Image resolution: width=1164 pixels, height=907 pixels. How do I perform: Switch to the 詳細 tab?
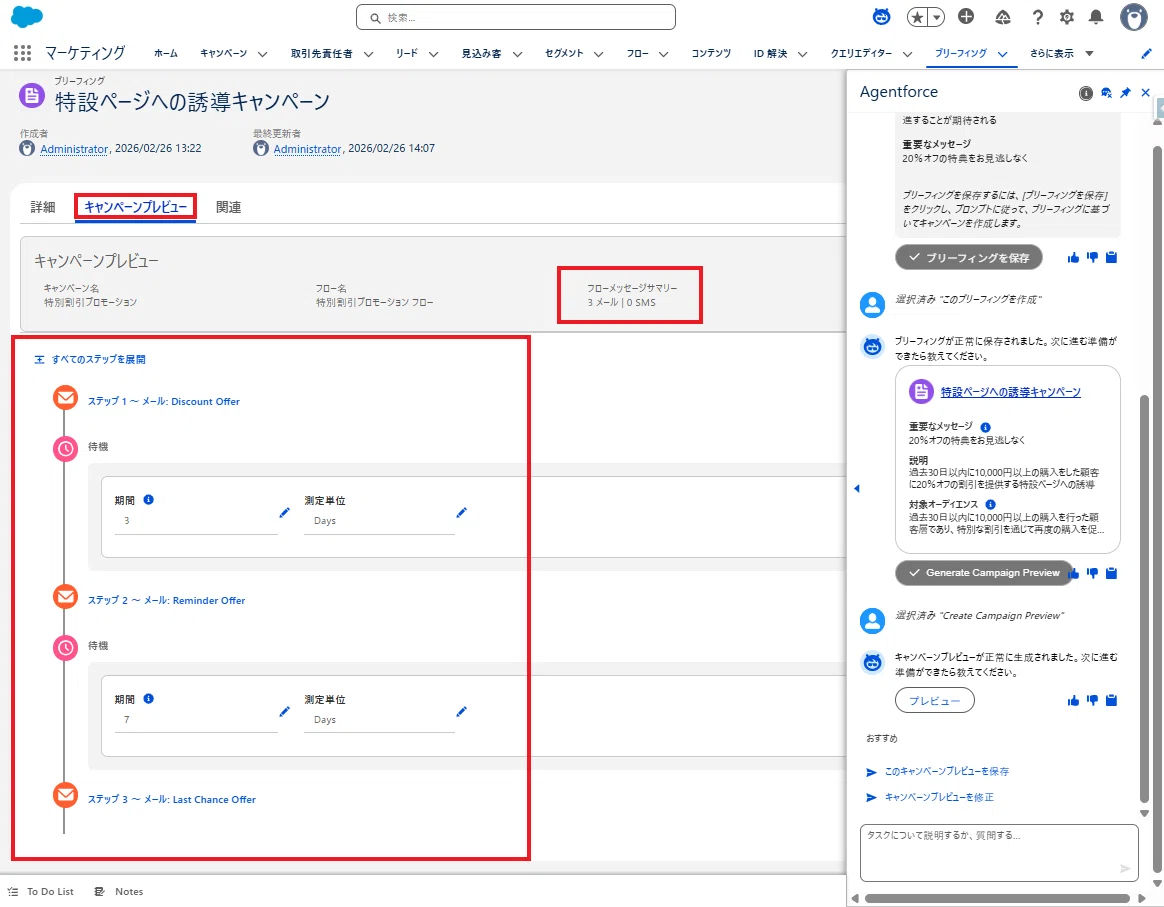43,207
